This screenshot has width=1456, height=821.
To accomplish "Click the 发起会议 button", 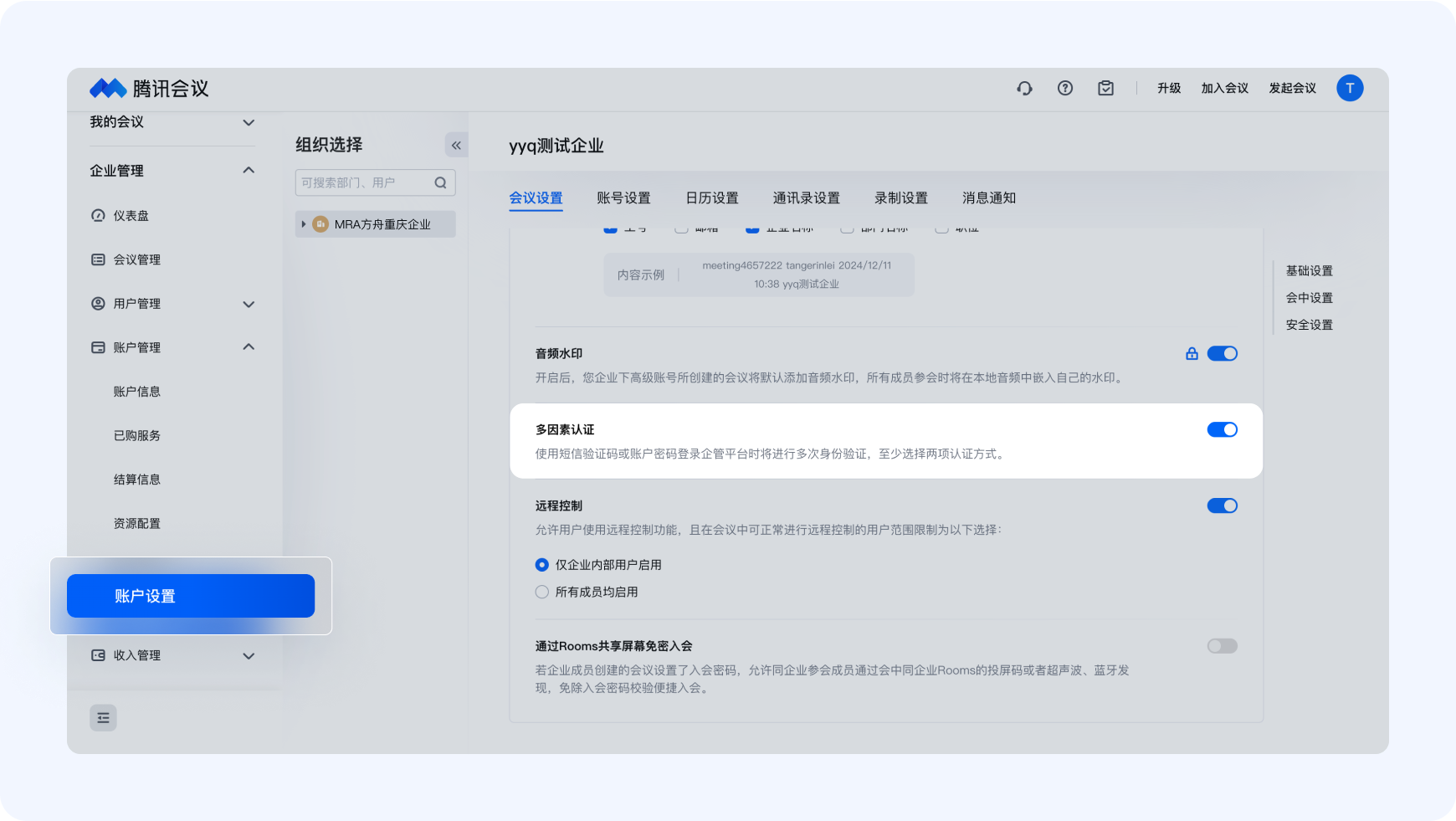I will pos(1292,89).
